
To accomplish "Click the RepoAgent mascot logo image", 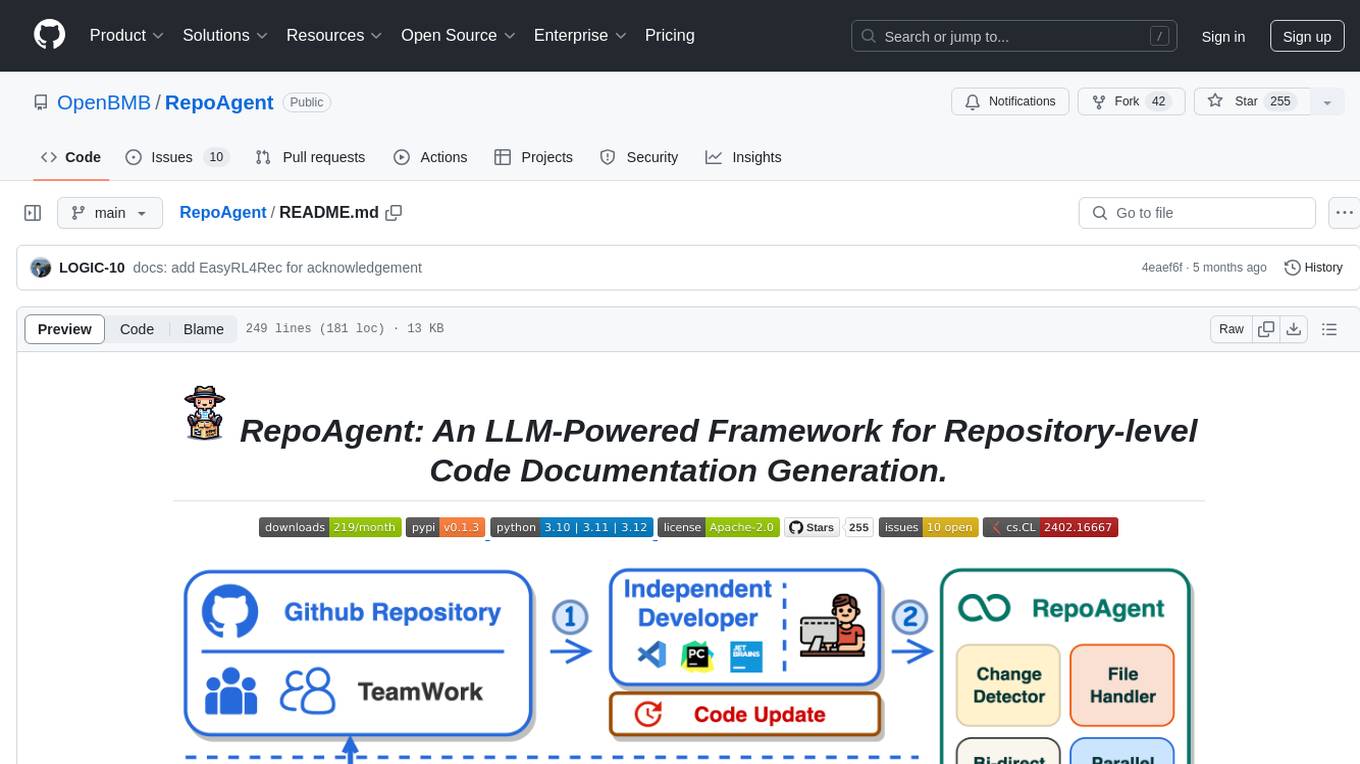I will click(x=205, y=413).
